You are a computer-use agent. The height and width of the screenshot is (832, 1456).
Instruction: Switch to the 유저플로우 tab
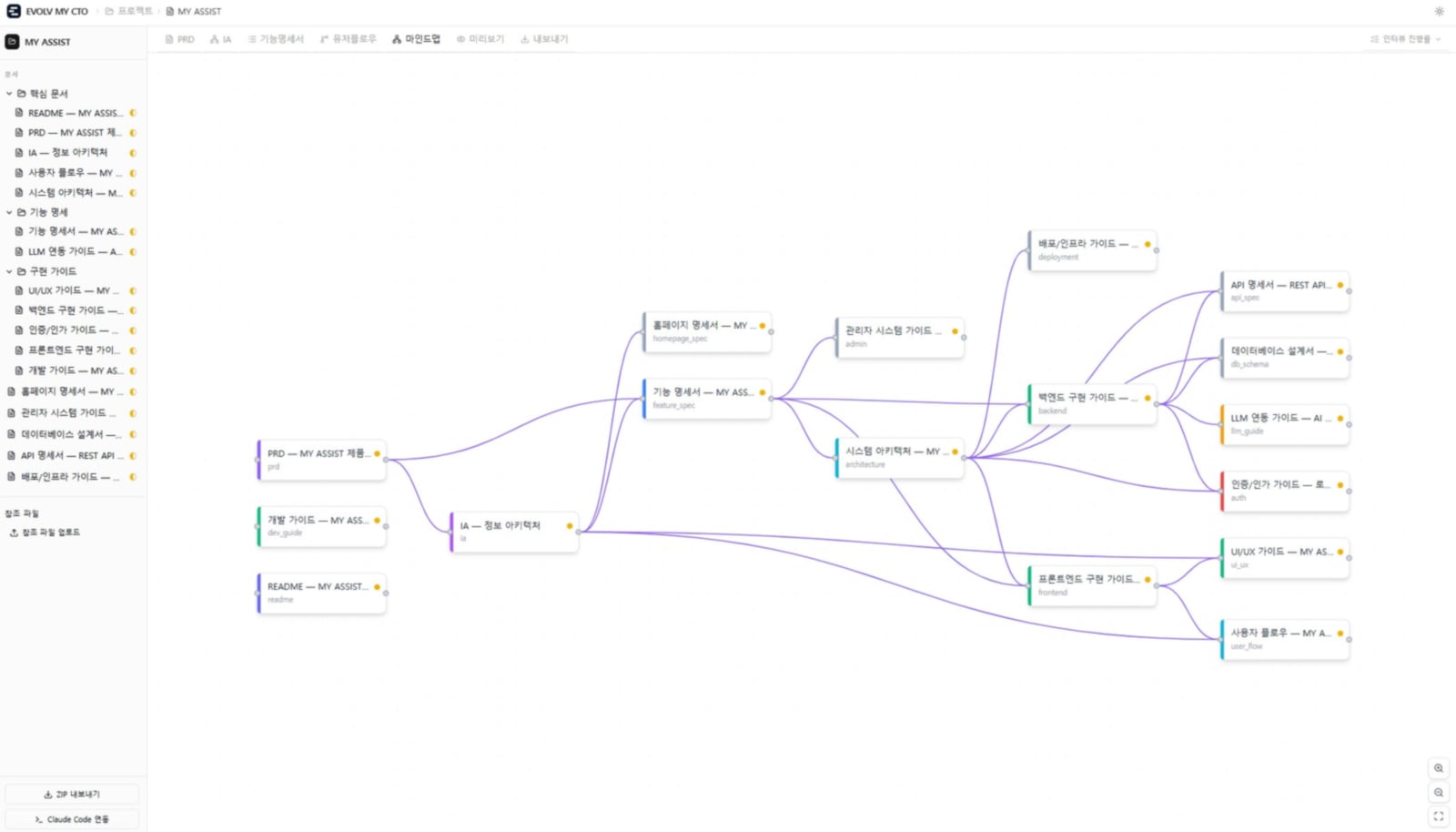[x=348, y=39]
